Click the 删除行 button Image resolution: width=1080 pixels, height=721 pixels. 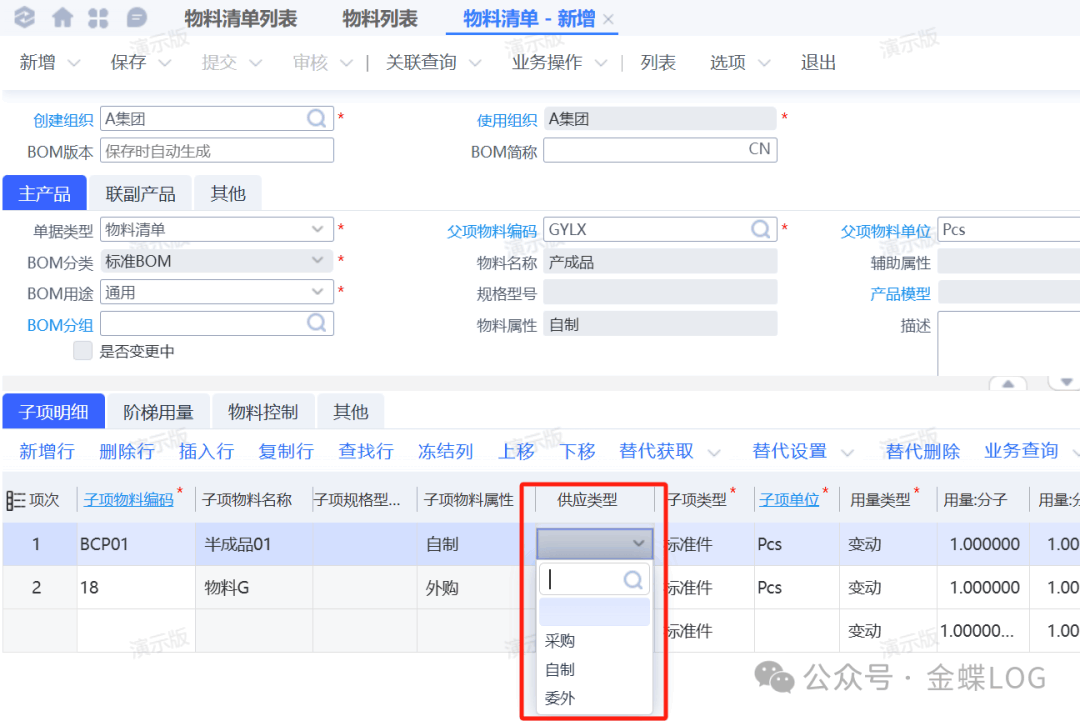pos(127,451)
